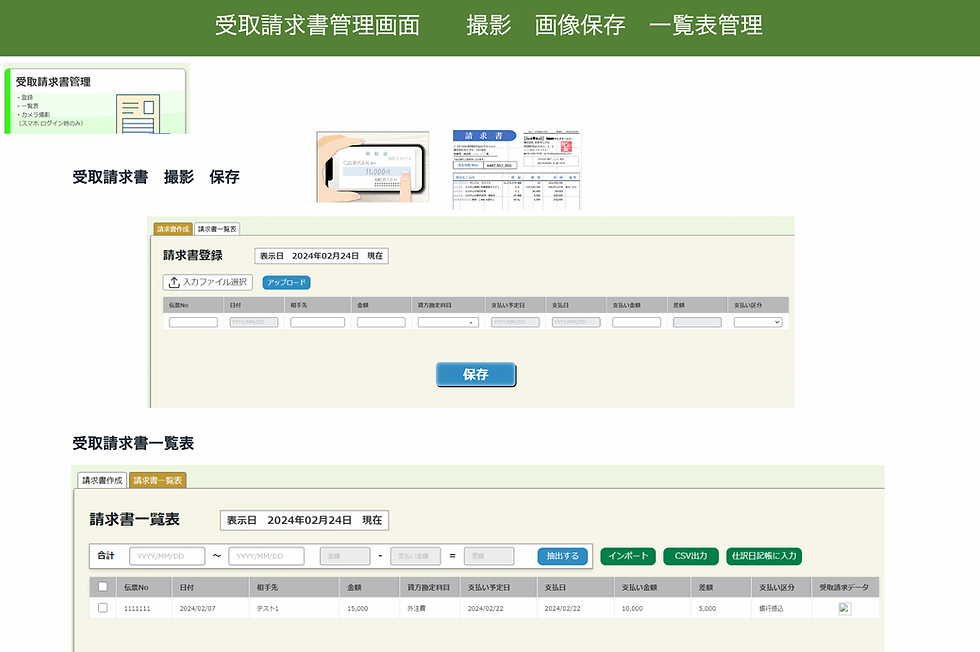The height and width of the screenshot is (652, 980).
Task: Click the 受取請求書管理 card title
Action: point(53,82)
